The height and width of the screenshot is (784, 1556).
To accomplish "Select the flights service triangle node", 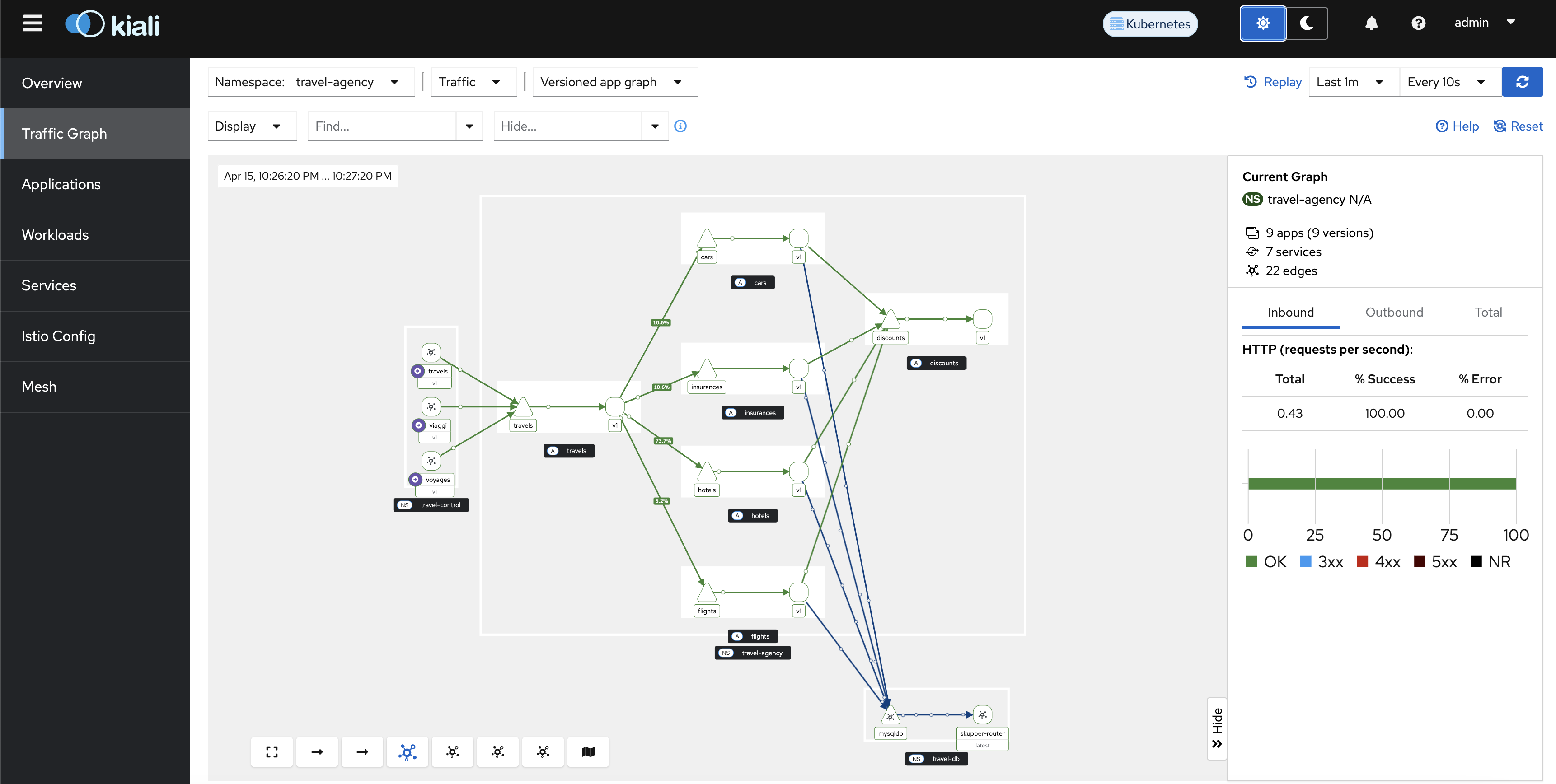I will coord(706,593).
